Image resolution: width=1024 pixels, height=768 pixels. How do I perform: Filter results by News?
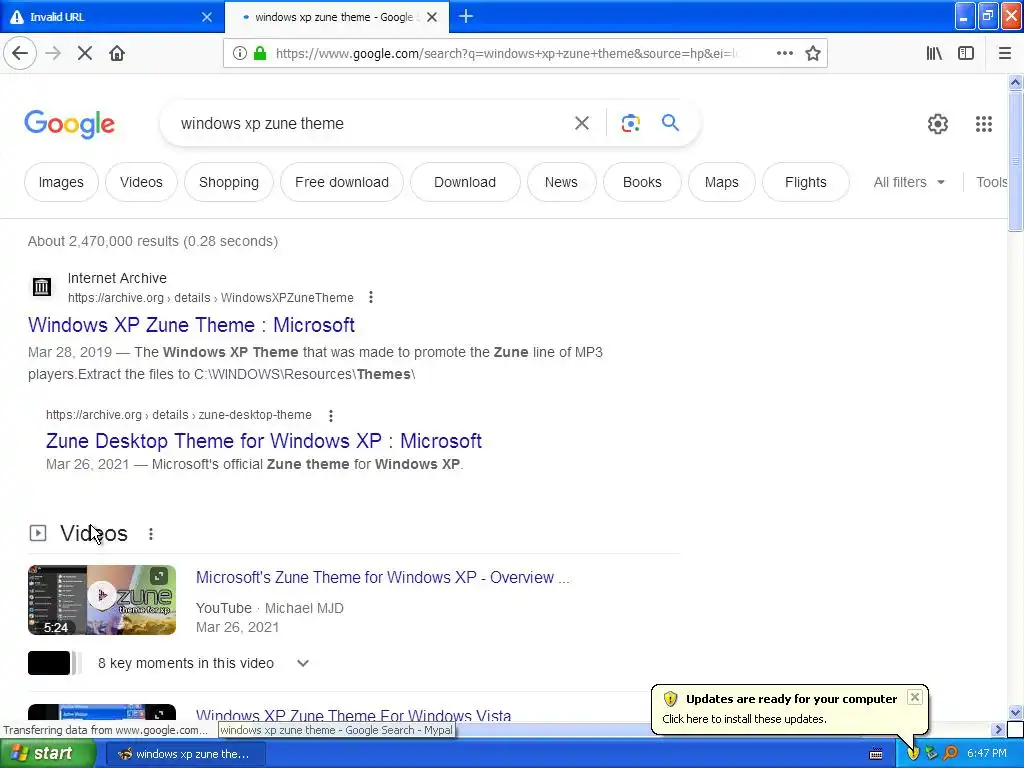561,182
